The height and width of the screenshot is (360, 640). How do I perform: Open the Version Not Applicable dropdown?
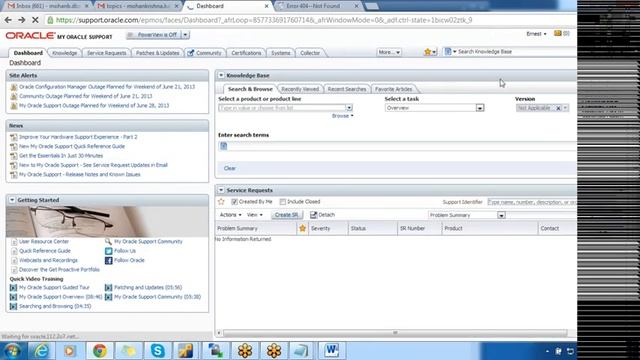pos(565,108)
